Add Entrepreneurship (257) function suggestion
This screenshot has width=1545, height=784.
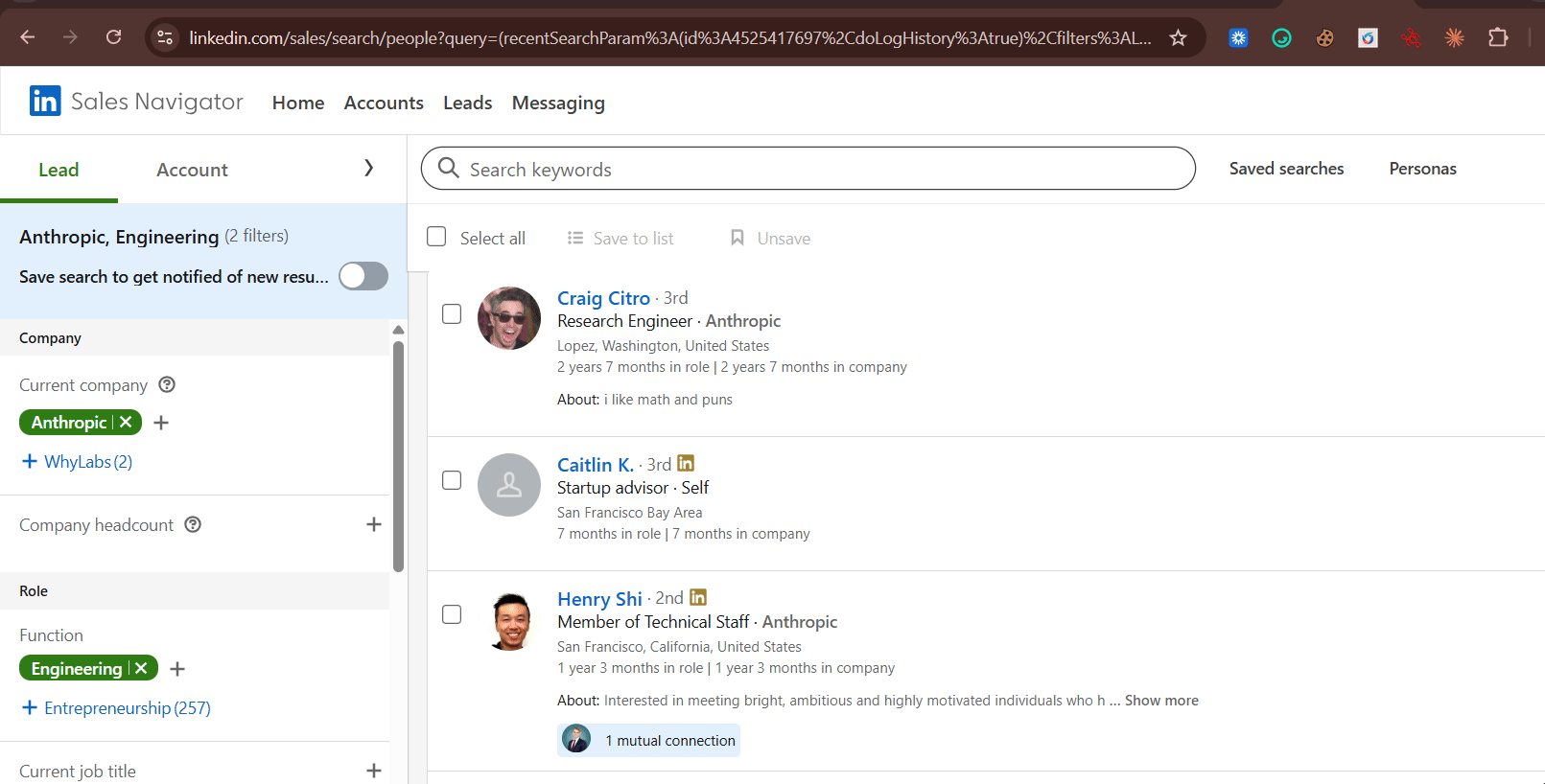tap(116, 708)
